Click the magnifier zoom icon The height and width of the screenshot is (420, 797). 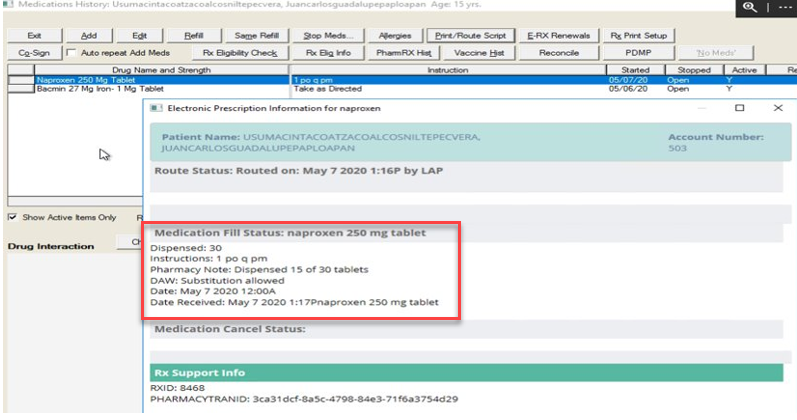pos(749,7)
